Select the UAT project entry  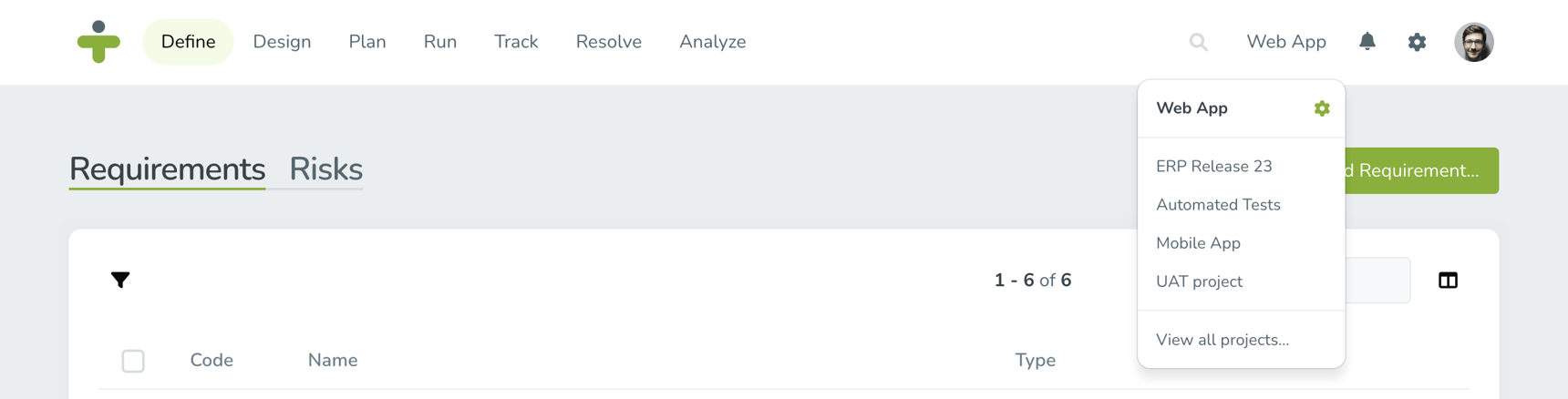(x=1199, y=281)
